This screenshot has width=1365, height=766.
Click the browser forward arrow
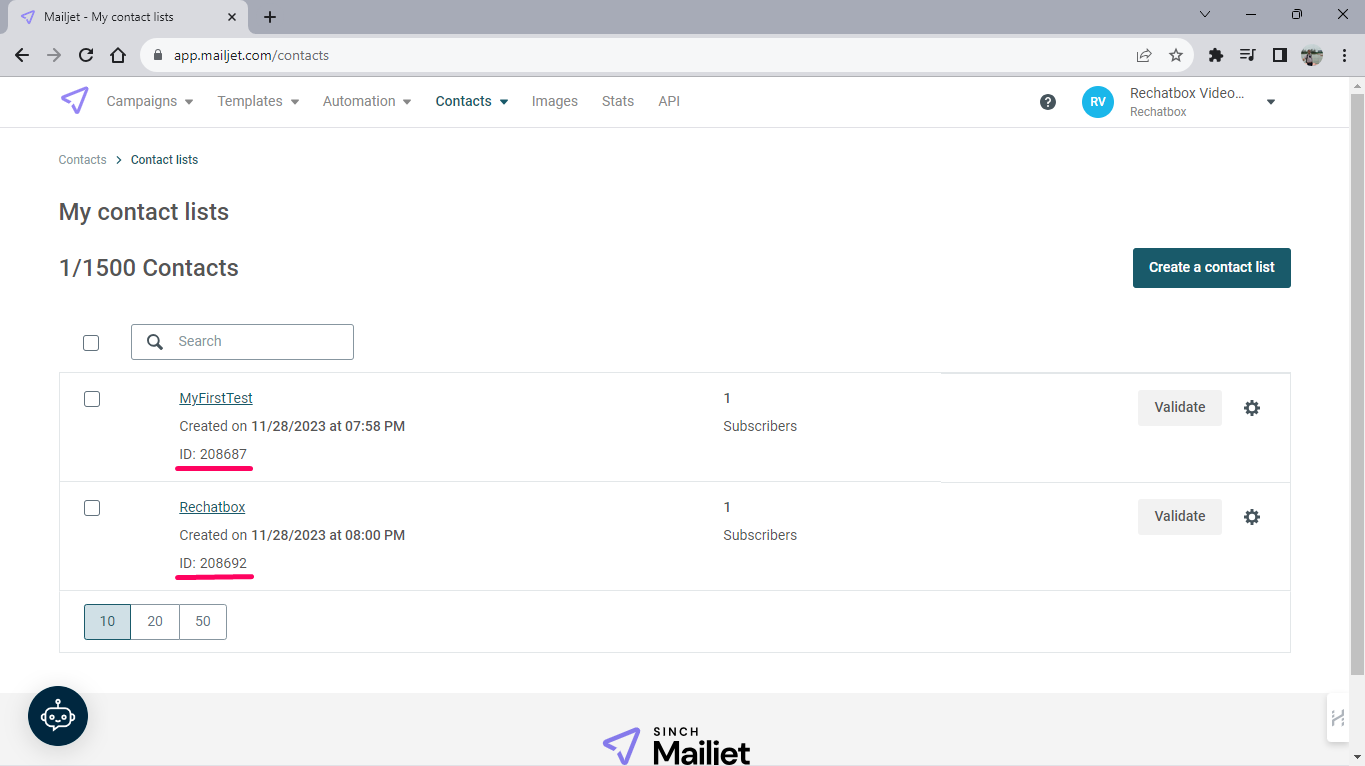pos(54,55)
